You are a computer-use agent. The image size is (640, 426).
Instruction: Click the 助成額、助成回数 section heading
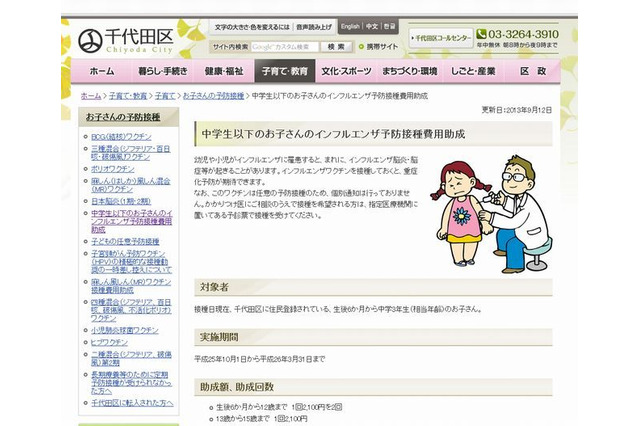237,387
